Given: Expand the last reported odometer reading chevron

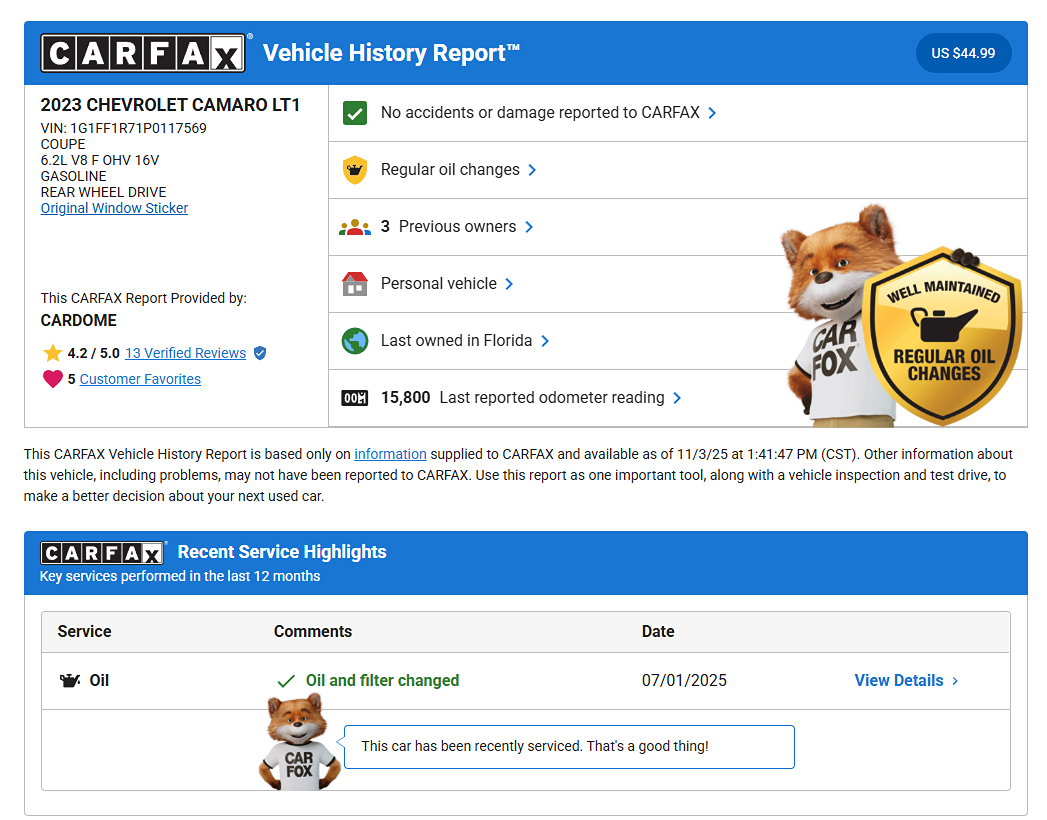Looking at the screenshot, I should 677,398.
